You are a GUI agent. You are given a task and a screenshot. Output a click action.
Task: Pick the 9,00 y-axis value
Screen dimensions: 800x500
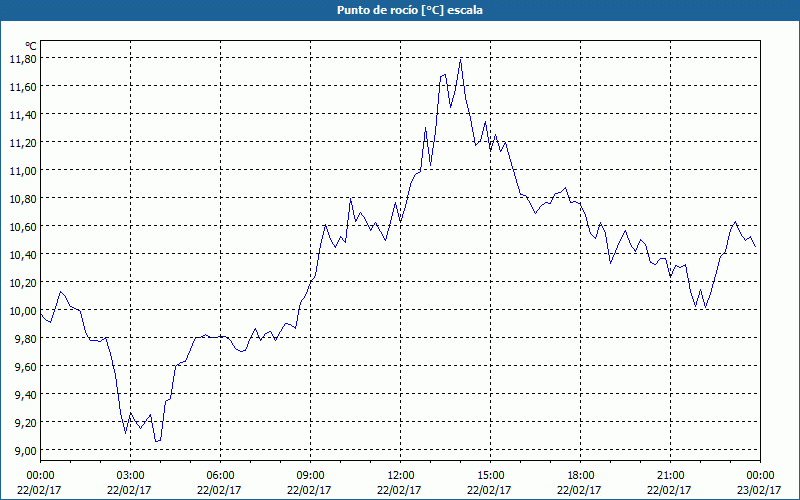coord(26,451)
